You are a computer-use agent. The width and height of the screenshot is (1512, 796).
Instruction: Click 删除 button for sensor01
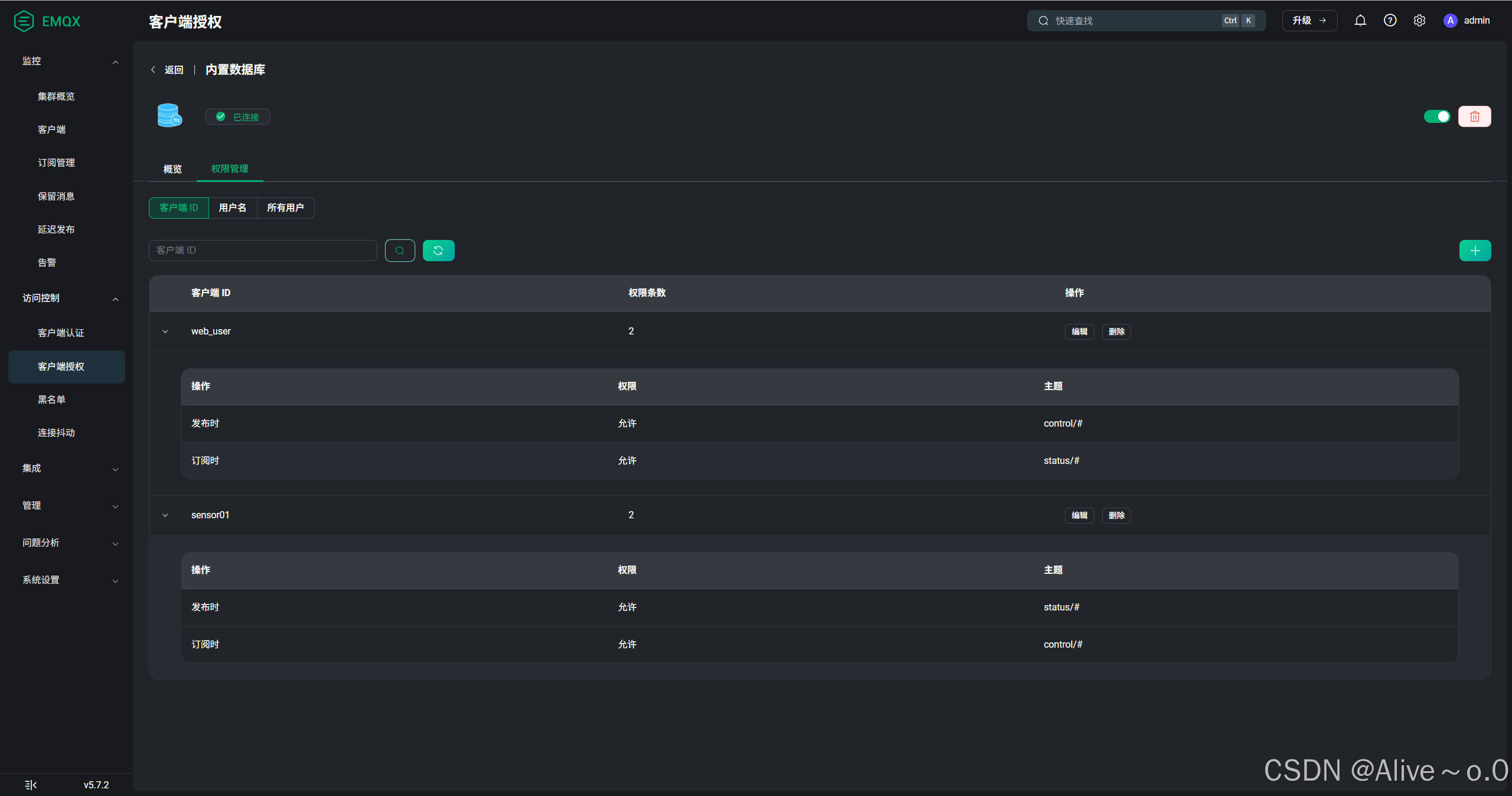[x=1116, y=515]
